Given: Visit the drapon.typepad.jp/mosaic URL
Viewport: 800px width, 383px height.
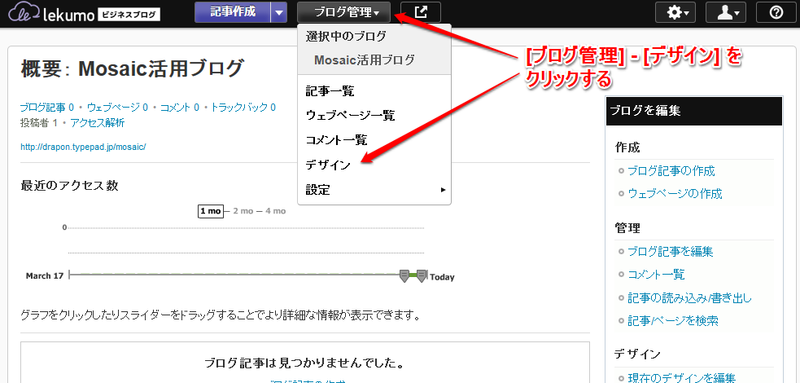Looking at the screenshot, I should pyautogui.click(x=83, y=147).
